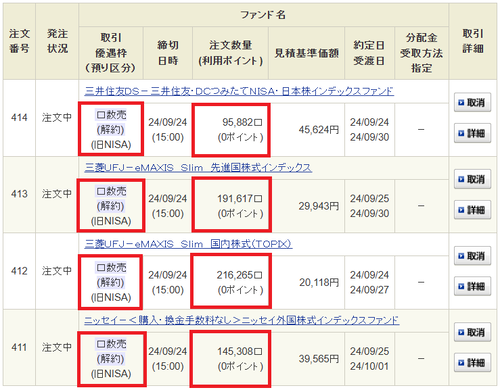
Task: Click 見積基準価額 column header
Action: (x=306, y=53)
